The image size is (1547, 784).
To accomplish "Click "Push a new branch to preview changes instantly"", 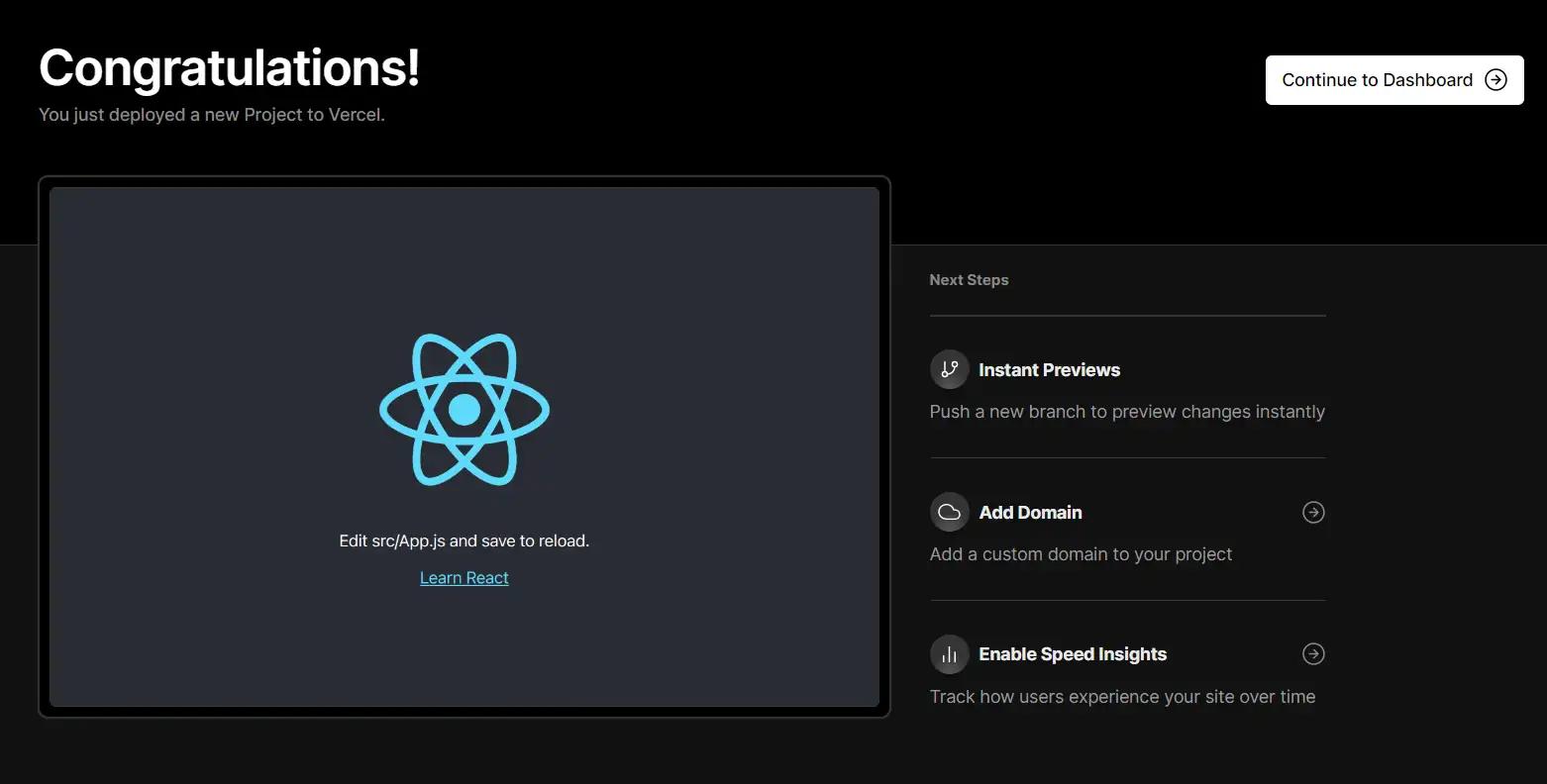I will click(1127, 412).
